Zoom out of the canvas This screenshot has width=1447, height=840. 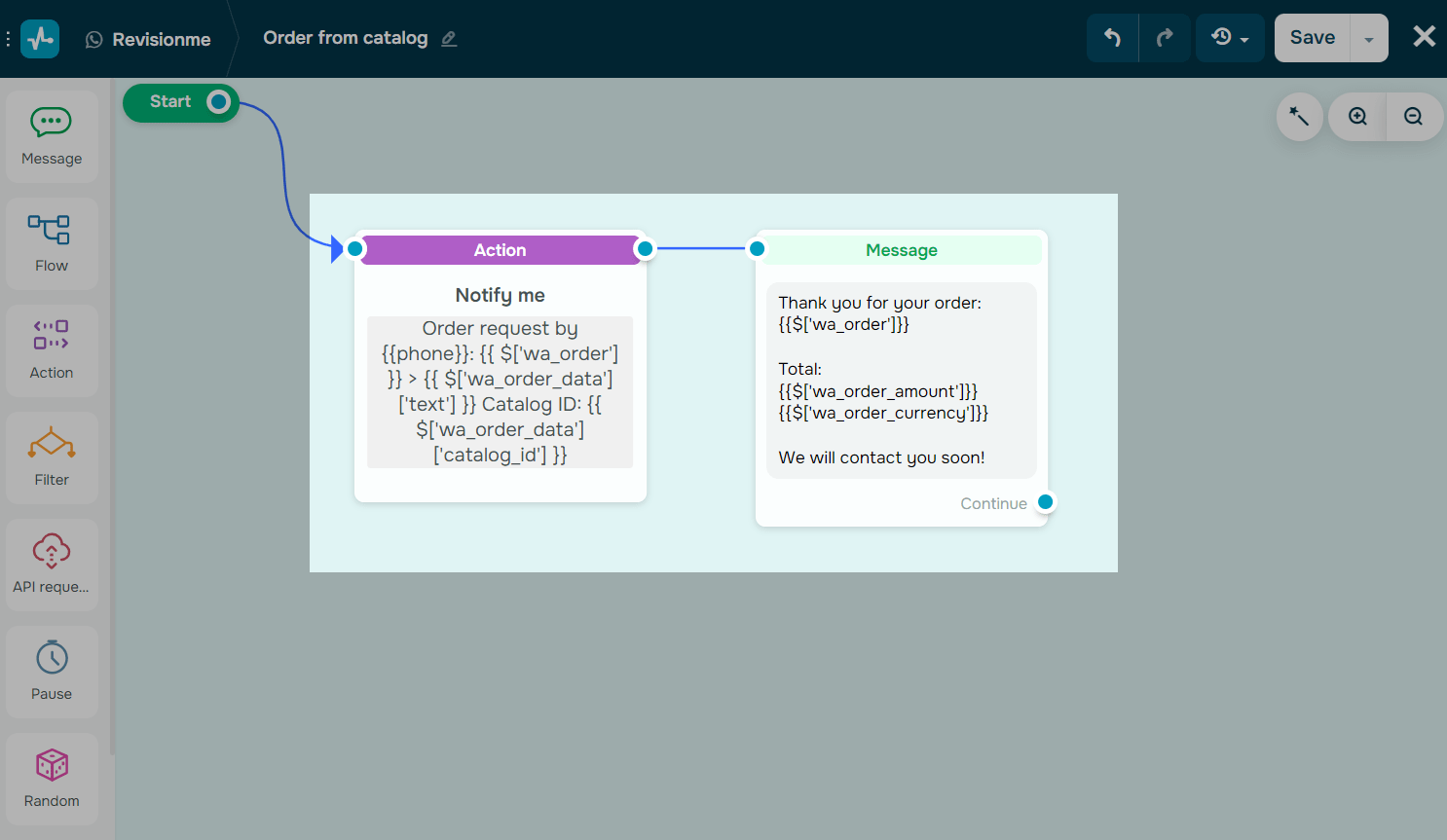pyautogui.click(x=1414, y=117)
